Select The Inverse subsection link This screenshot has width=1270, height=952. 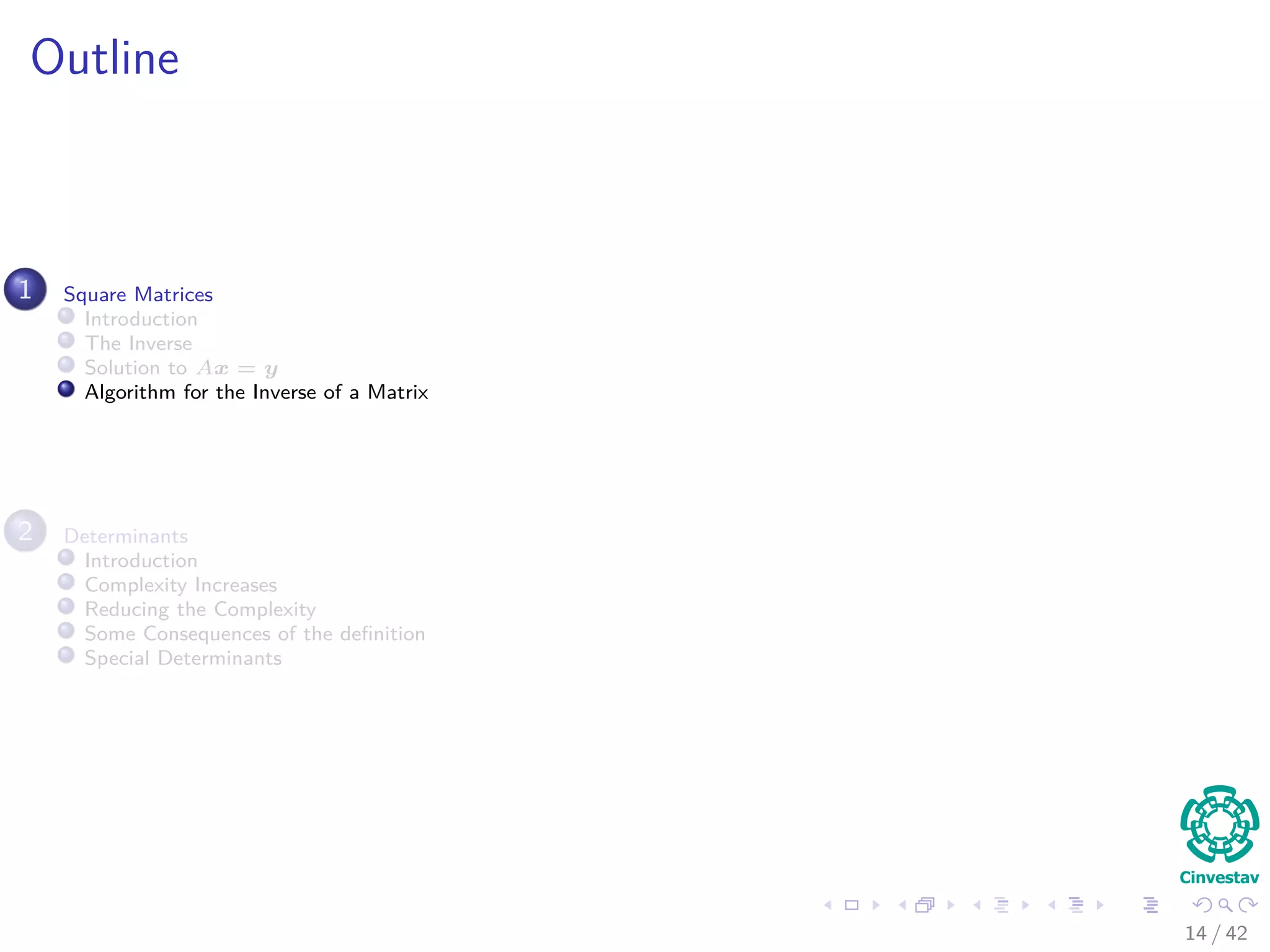(x=138, y=343)
